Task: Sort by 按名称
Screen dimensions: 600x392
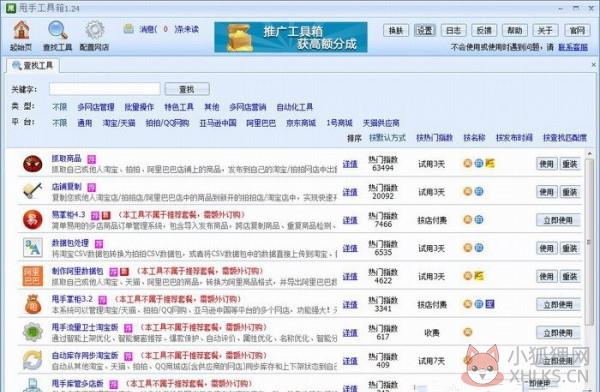Action: click(x=474, y=138)
